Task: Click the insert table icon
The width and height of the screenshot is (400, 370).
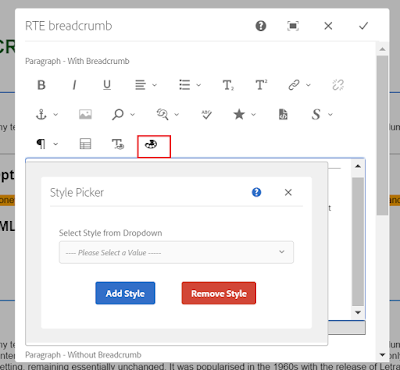Action: [85, 144]
